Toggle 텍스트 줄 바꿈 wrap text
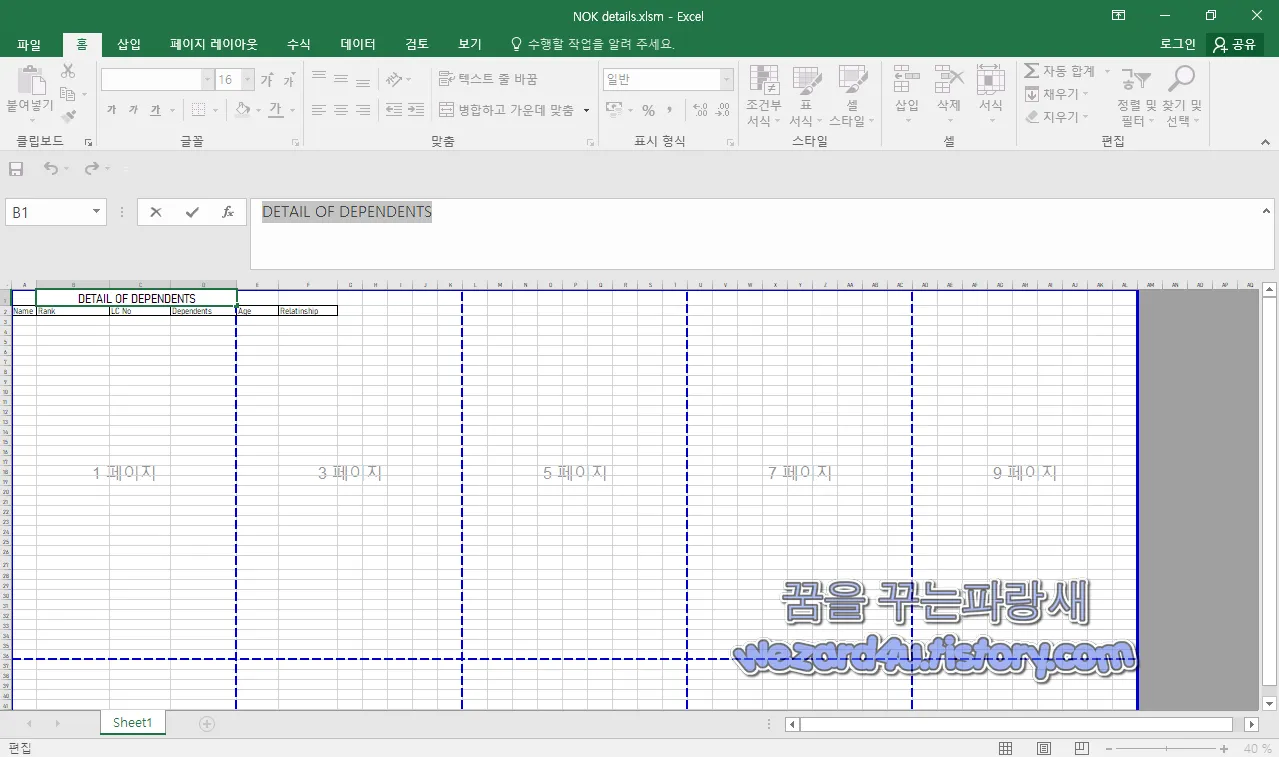 [x=489, y=79]
